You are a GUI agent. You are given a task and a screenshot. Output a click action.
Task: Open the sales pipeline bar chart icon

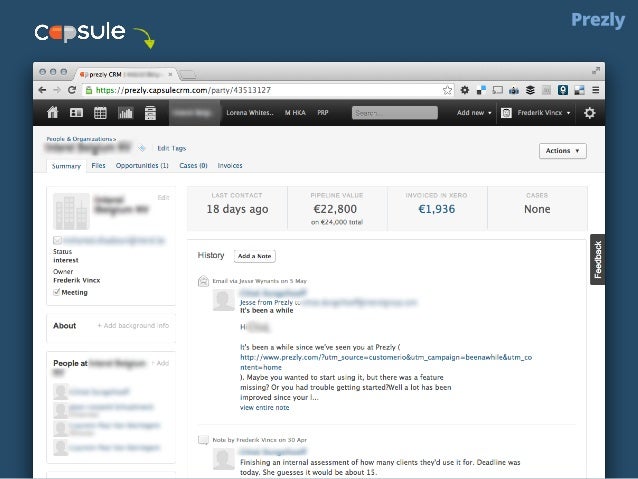point(125,113)
